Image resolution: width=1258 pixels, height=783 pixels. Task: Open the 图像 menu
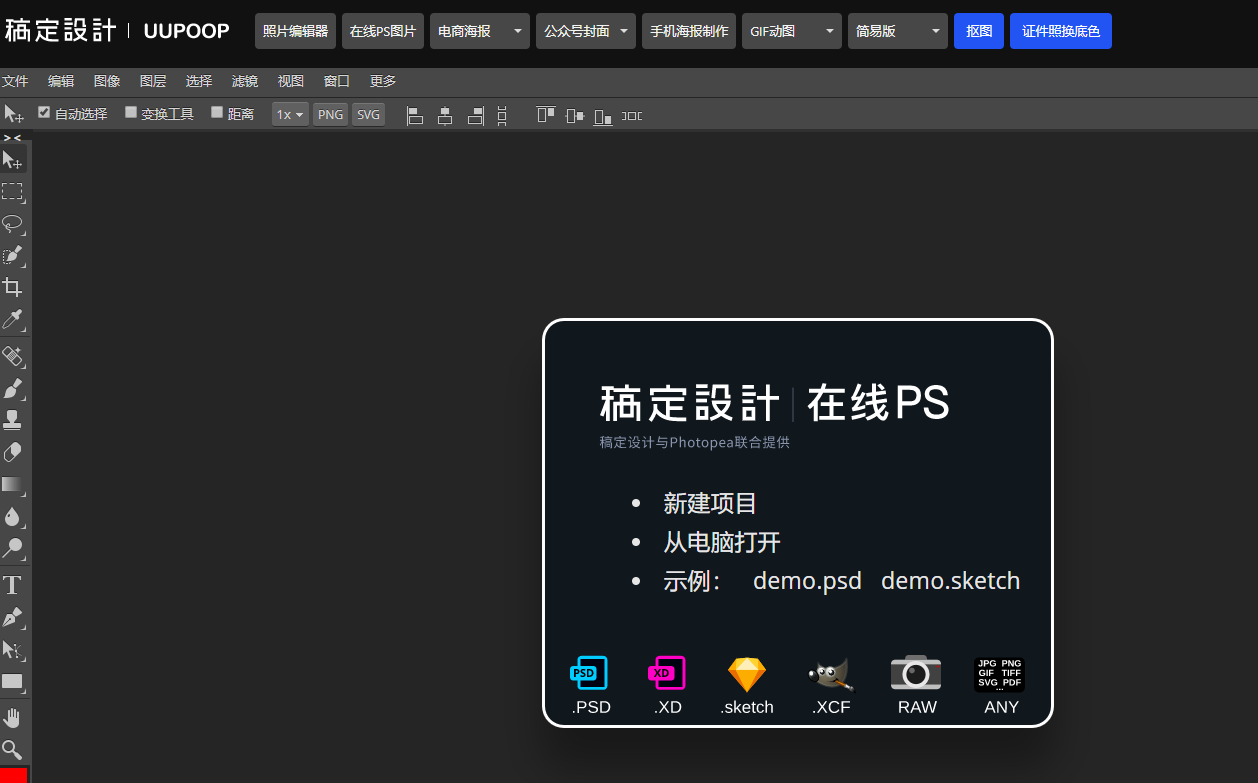click(107, 81)
